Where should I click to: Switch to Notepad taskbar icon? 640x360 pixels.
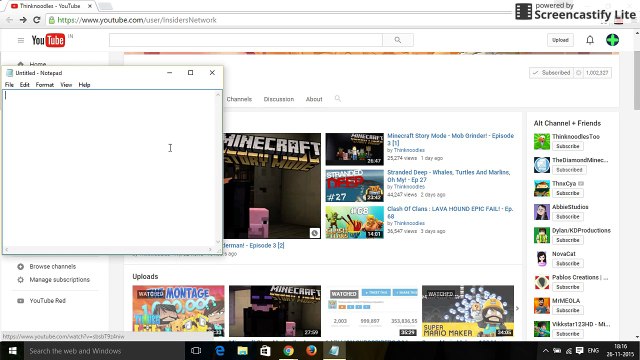coord(334,351)
